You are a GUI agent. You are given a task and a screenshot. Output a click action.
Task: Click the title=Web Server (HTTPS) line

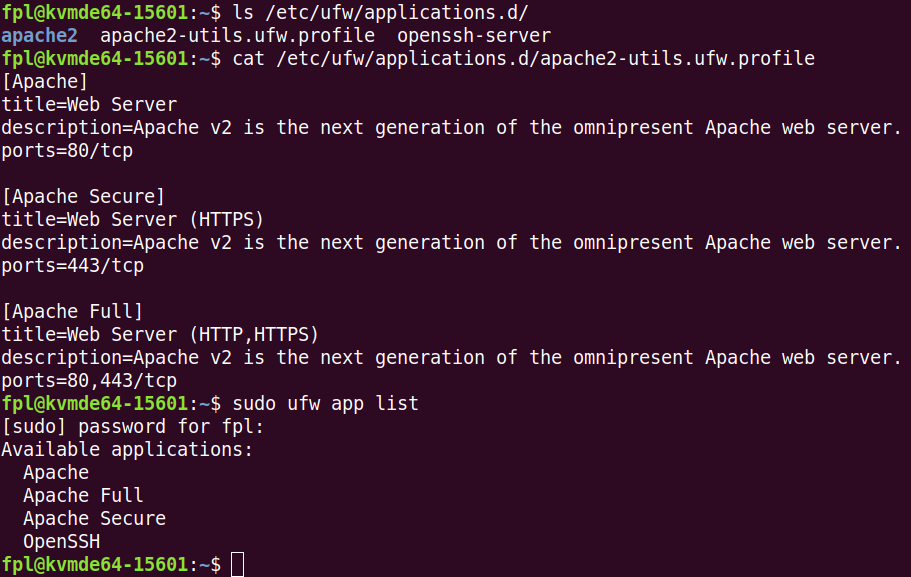click(x=132, y=220)
